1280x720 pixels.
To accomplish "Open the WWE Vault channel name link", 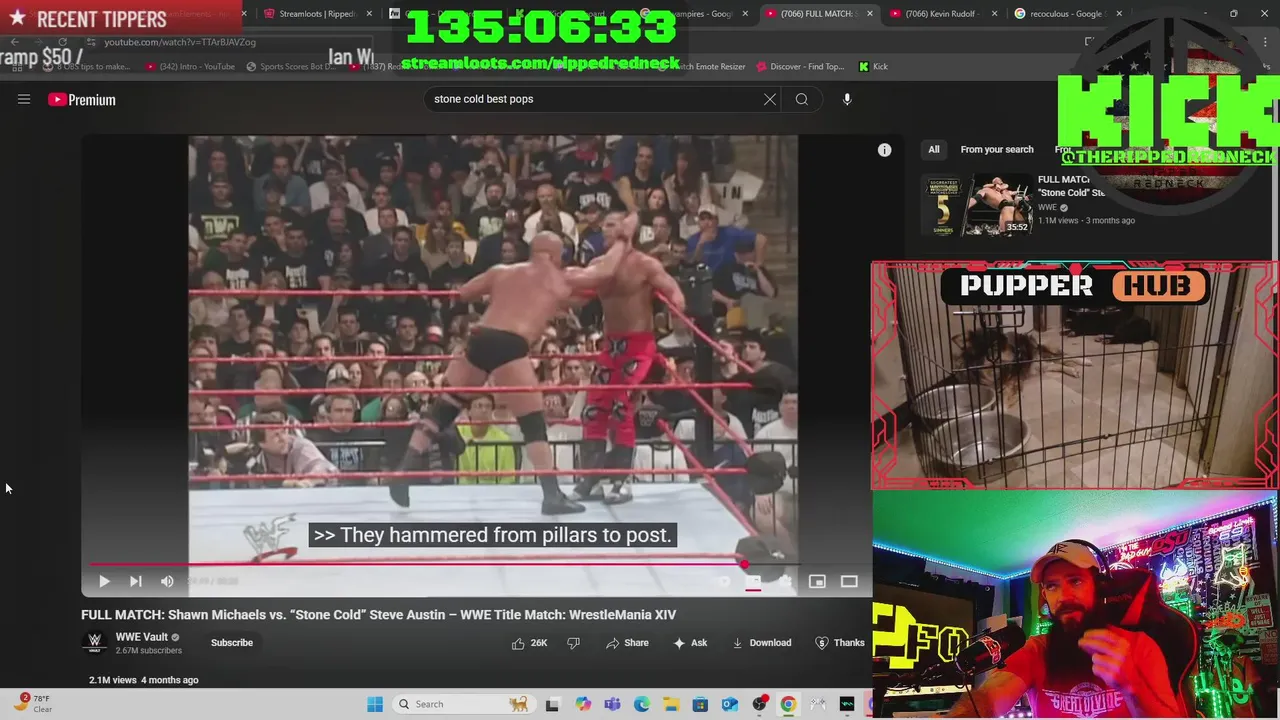I will coord(142,637).
